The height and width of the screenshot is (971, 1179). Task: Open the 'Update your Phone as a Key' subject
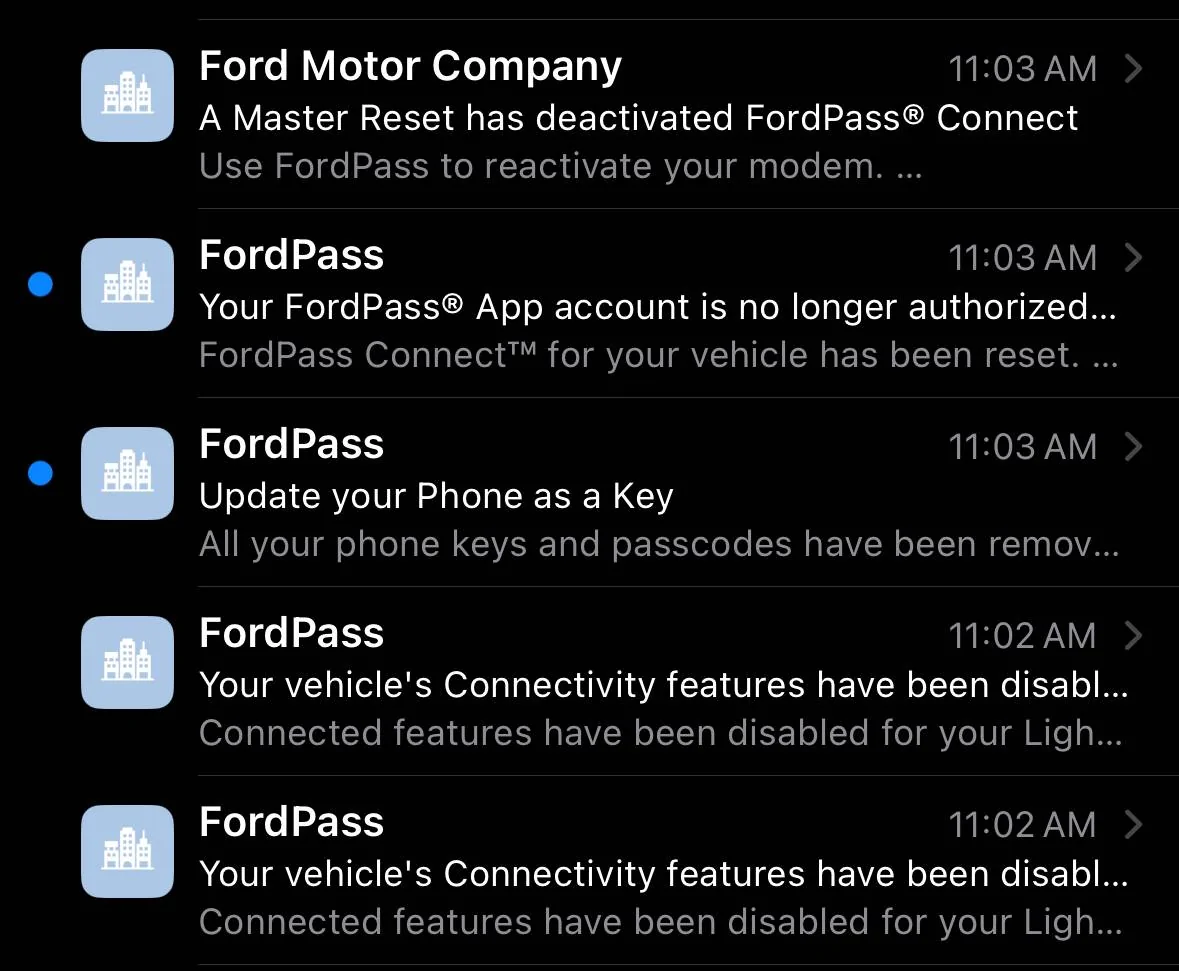(436, 496)
